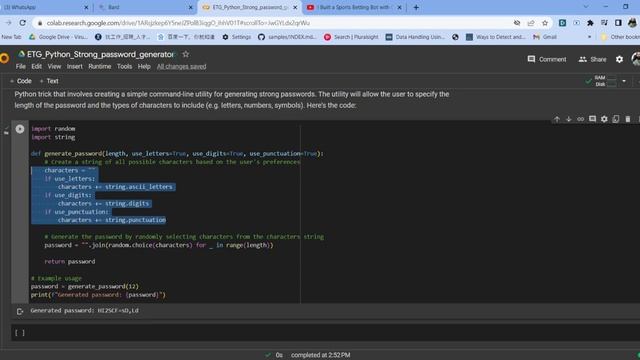640x360 pixels.
Task: Mirror the cell in a tab
Action: [x=616, y=119]
